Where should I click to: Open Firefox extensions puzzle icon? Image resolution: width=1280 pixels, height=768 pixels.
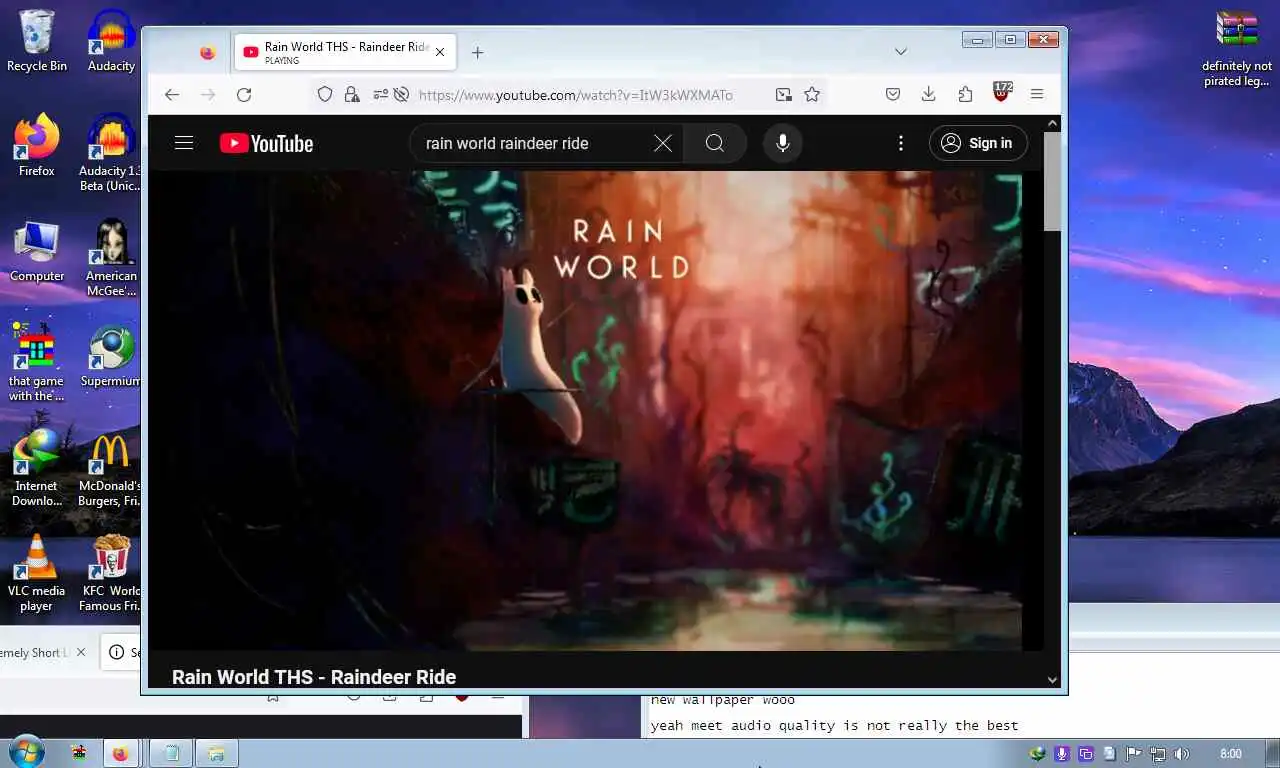(x=965, y=94)
